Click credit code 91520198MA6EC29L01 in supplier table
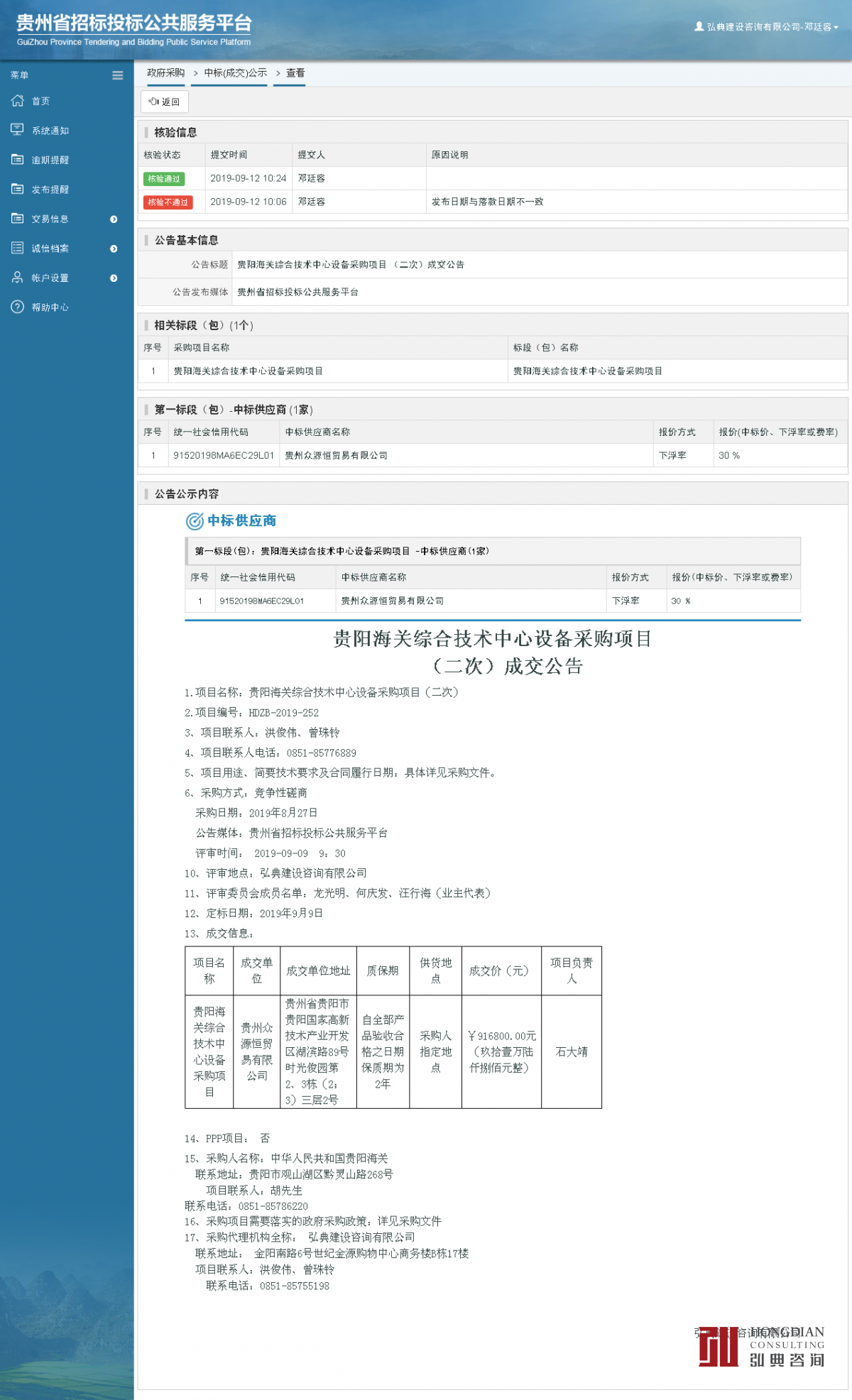 pyautogui.click(x=224, y=456)
